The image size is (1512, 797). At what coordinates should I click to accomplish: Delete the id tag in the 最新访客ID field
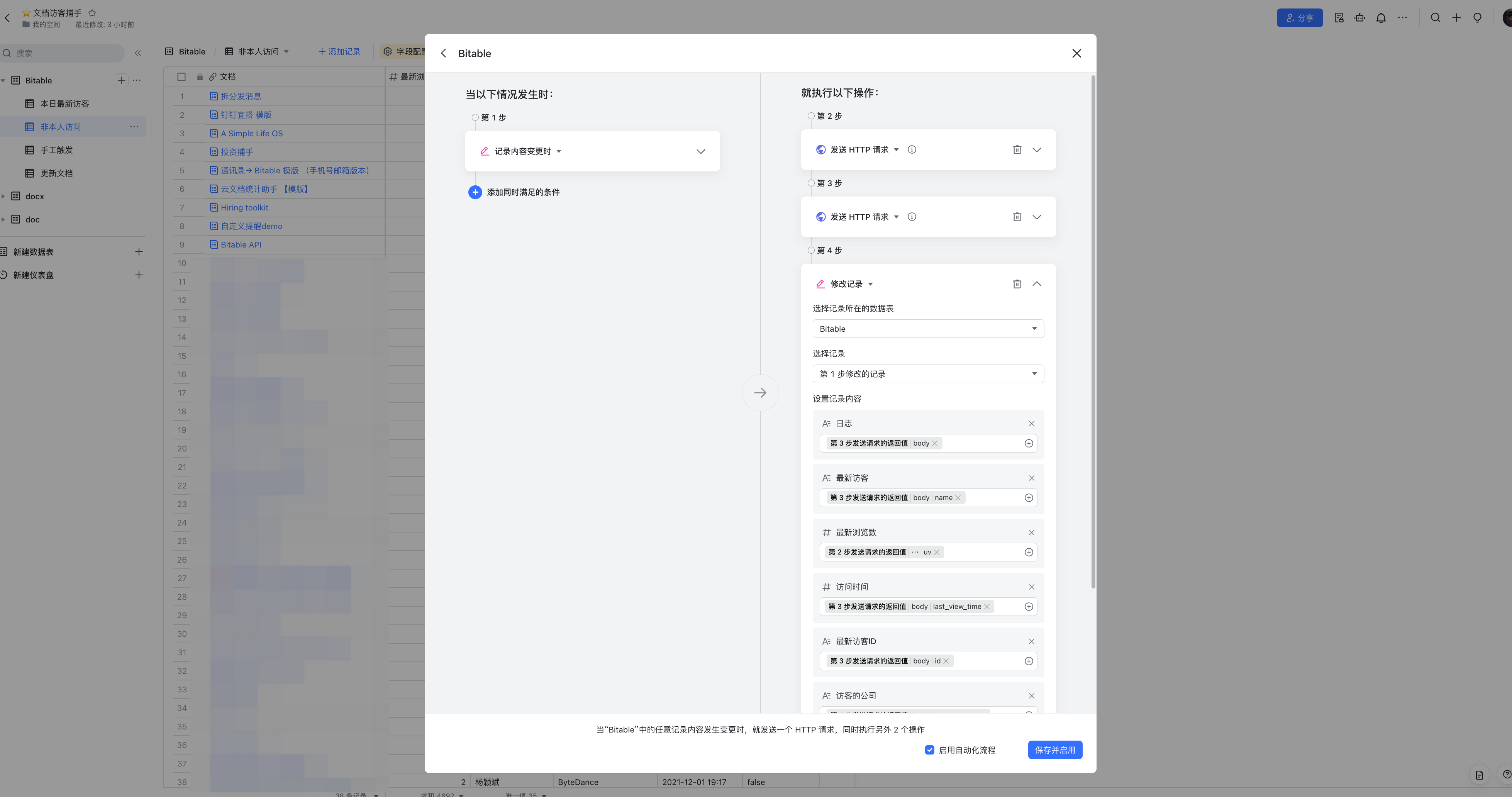(946, 661)
